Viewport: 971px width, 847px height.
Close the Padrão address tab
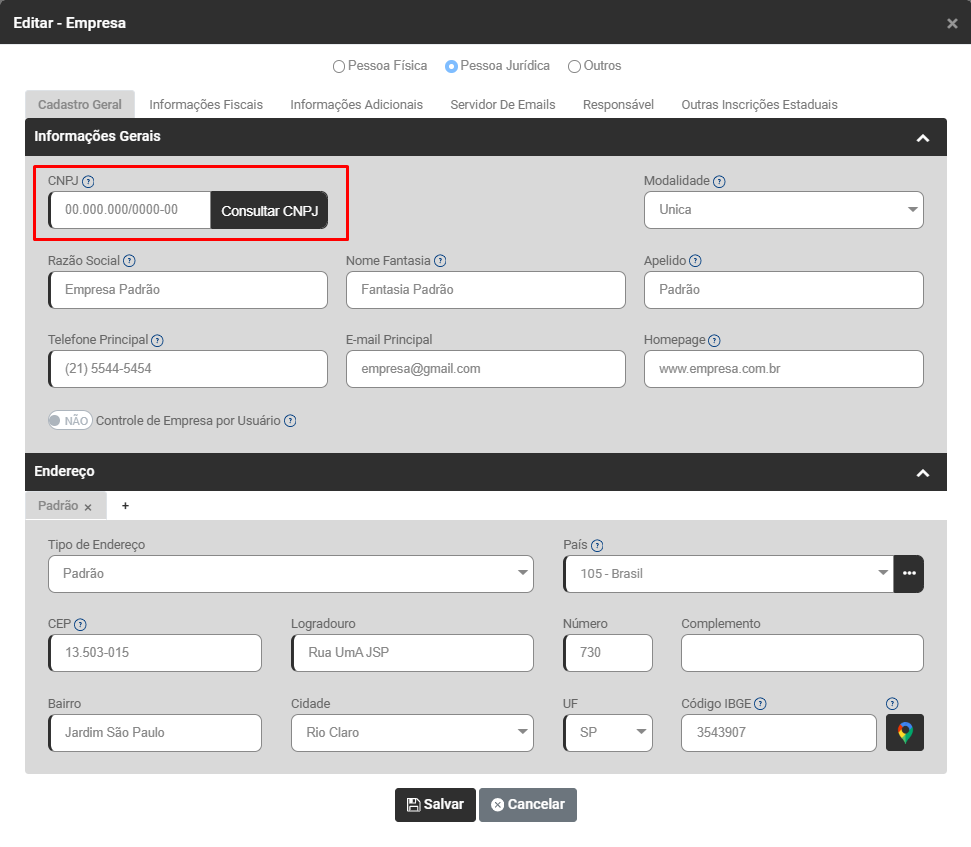(88, 507)
